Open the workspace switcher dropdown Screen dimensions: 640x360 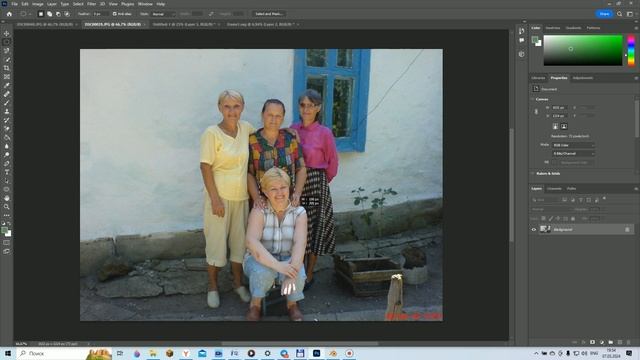pyautogui.click(x=630, y=14)
